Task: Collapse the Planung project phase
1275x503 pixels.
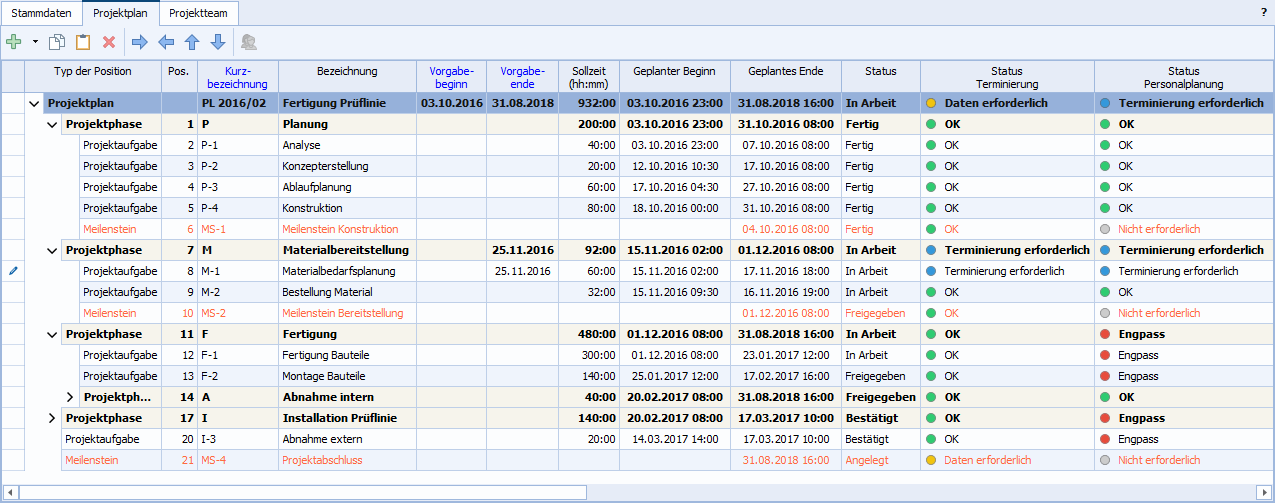Action: pyautogui.click(x=52, y=124)
